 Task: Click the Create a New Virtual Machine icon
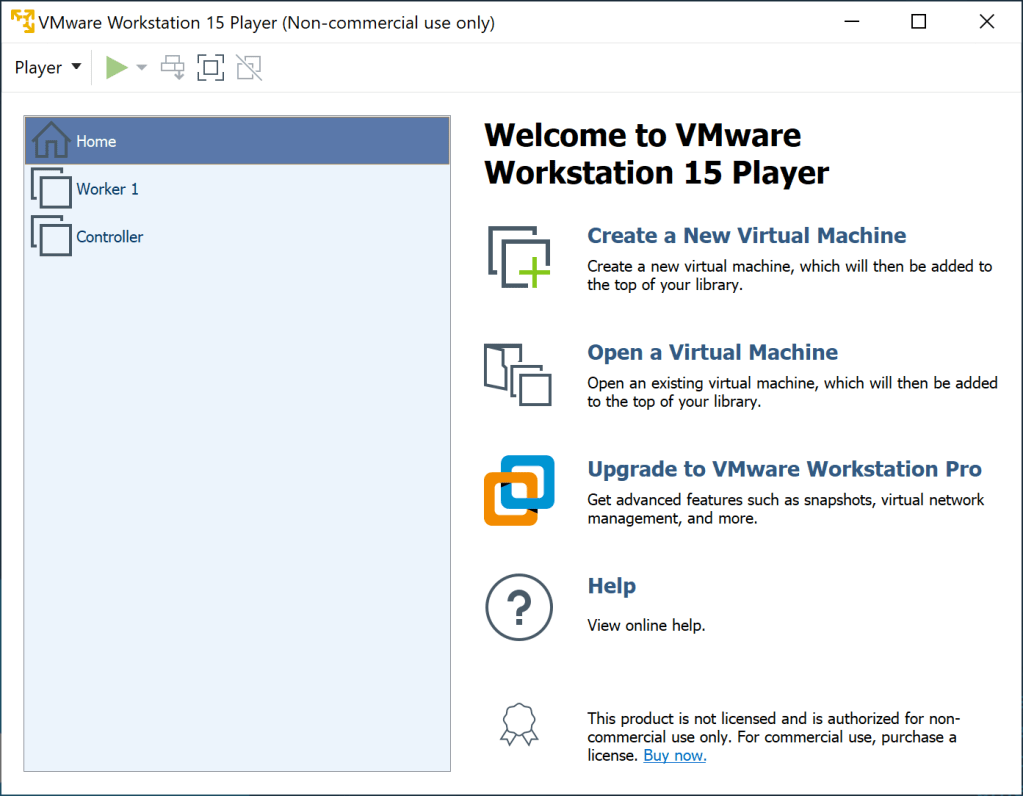point(518,257)
